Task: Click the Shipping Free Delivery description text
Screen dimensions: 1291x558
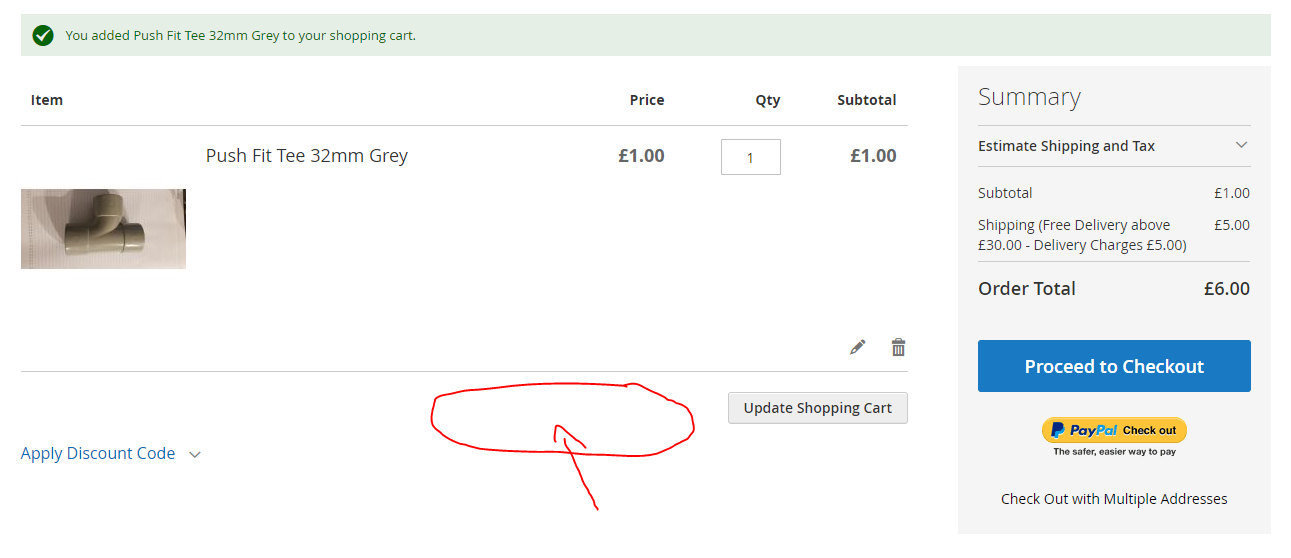Action: pyautogui.click(x=1082, y=235)
